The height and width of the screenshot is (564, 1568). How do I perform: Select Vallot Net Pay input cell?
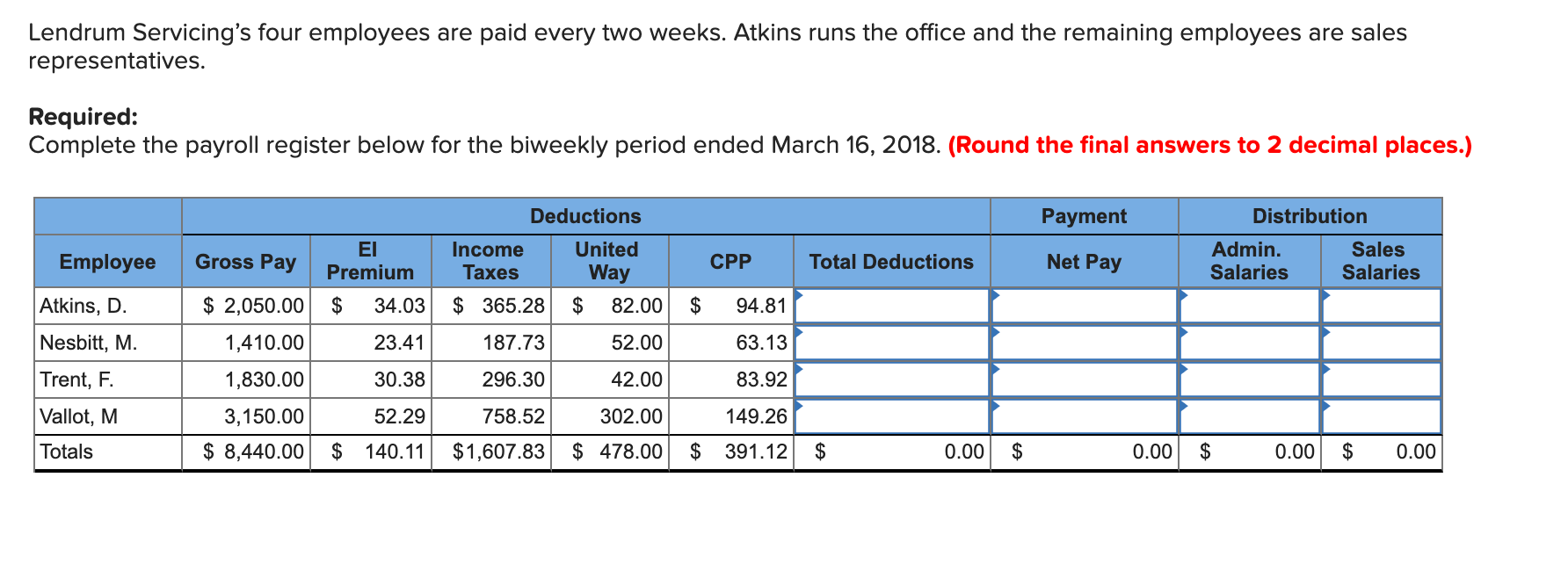[1085, 416]
